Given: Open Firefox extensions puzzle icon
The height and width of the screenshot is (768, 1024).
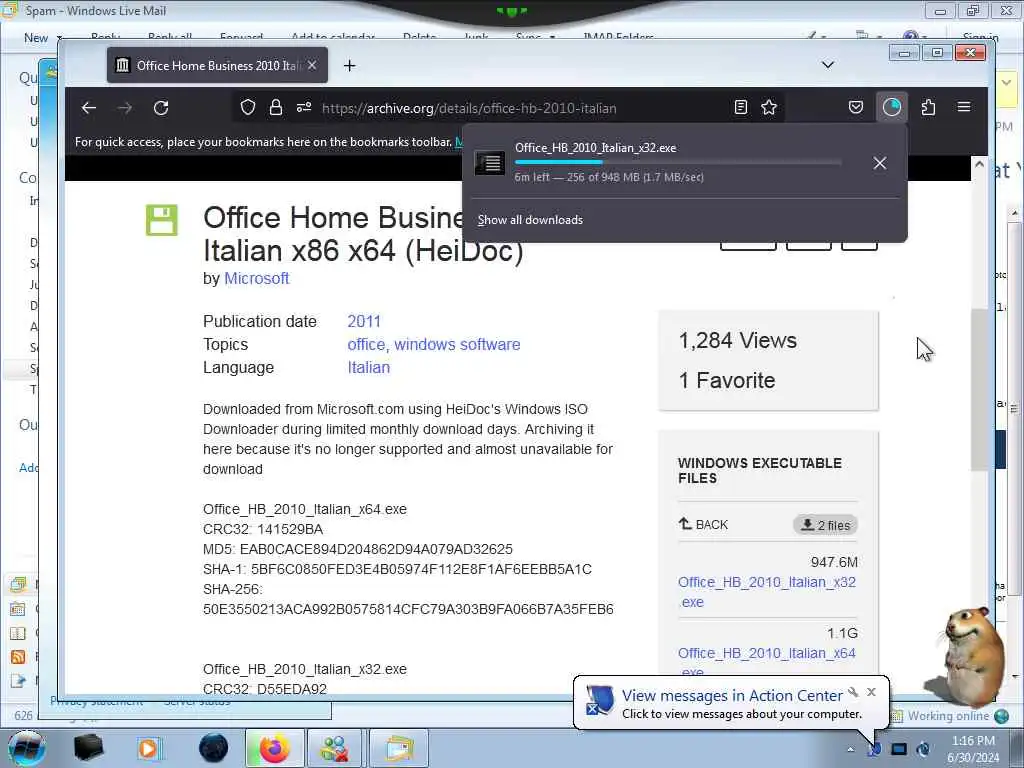Looking at the screenshot, I should (x=928, y=108).
